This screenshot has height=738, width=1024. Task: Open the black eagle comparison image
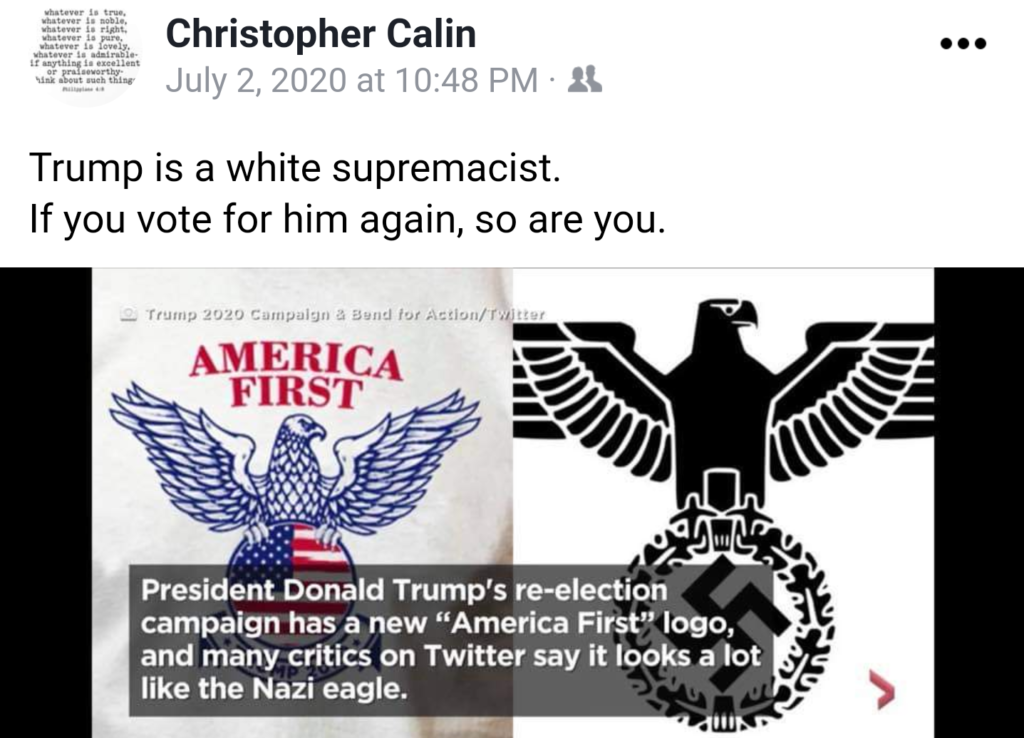point(724,503)
